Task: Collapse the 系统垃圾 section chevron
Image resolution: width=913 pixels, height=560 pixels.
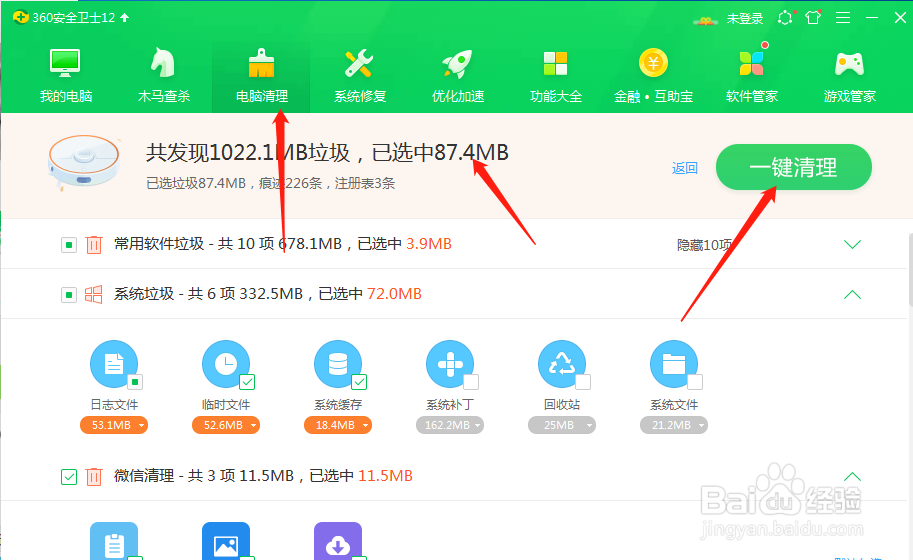Action: 852,295
